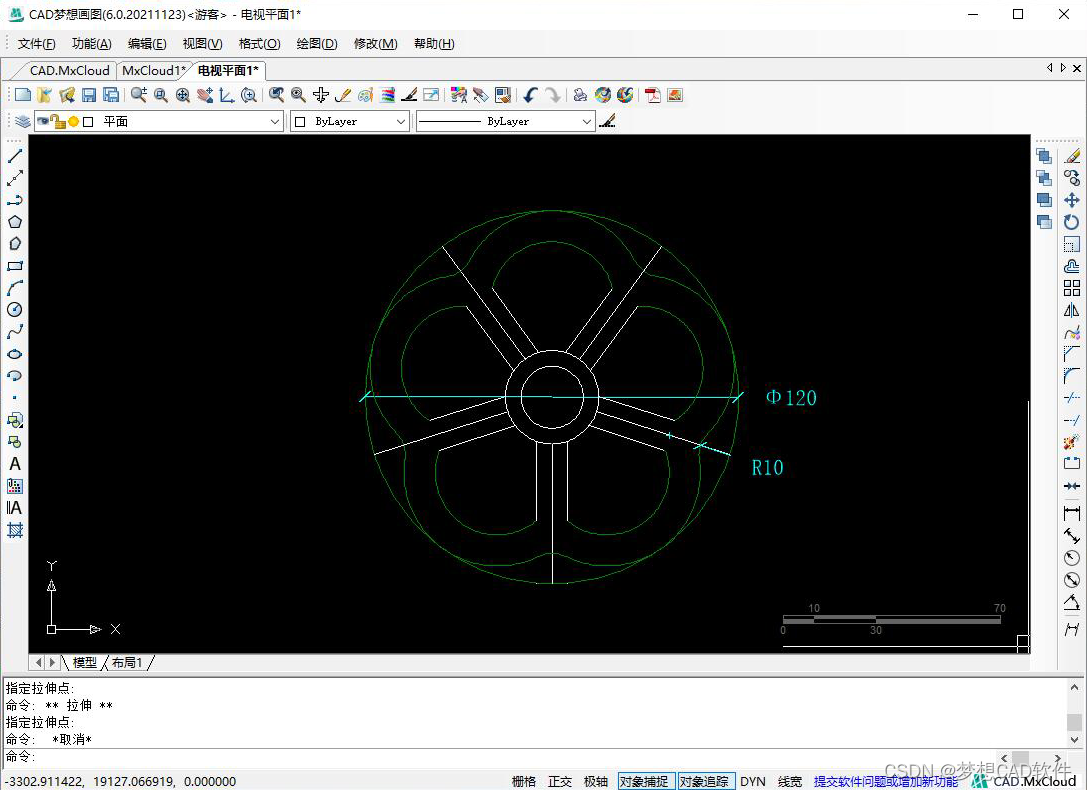Open the 修改(M) menu
Viewport: 1087px width, 790px height.
pos(375,44)
